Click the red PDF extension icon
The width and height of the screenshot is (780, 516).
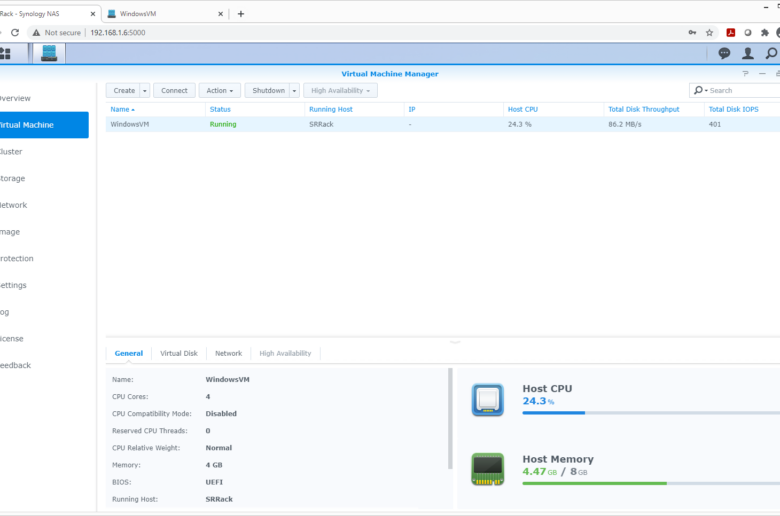(x=731, y=32)
